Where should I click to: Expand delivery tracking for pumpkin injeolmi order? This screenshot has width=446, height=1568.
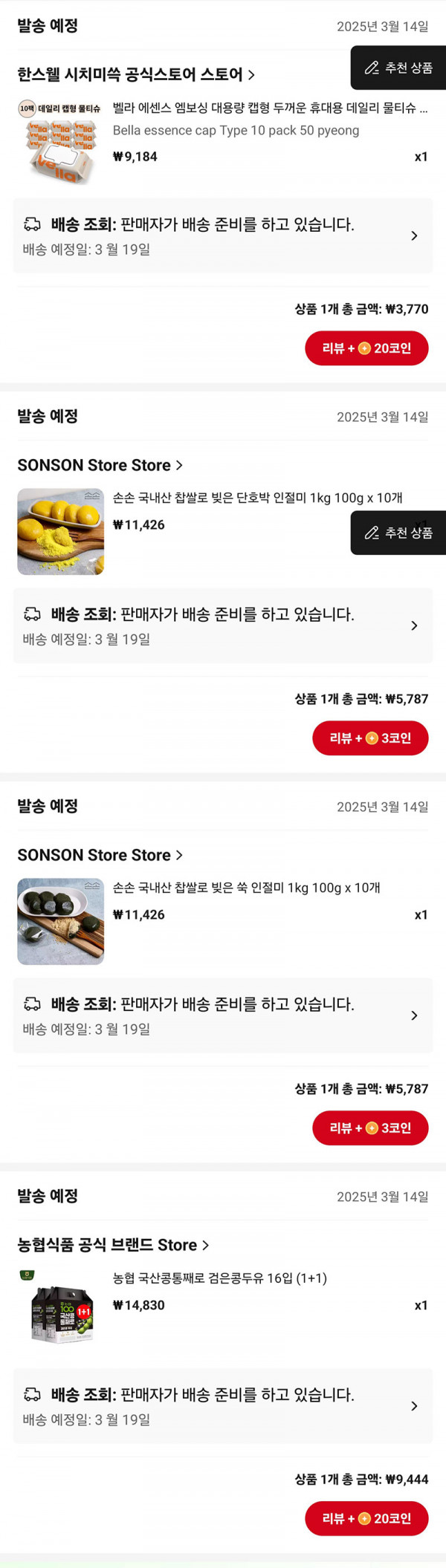click(414, 626)
